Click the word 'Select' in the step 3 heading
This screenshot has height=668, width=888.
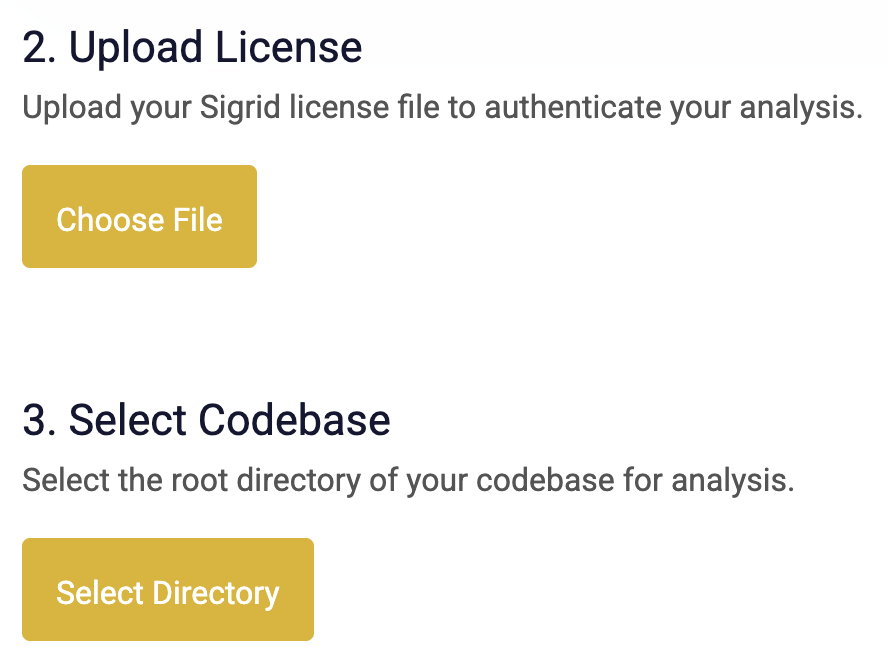coord(127,420)
